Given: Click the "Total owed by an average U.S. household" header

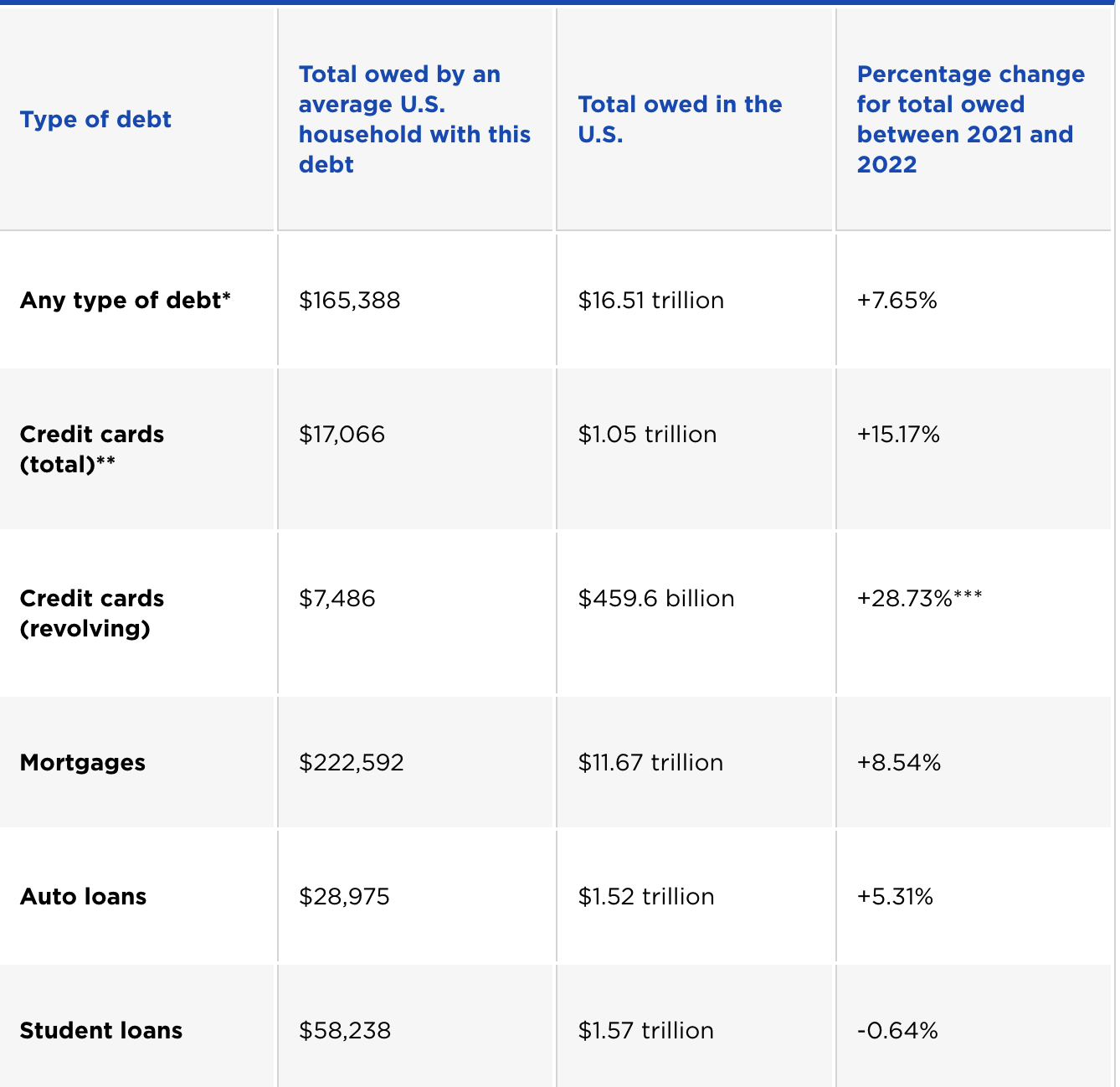Looking at the screenshot, I should tap(414, 120).
